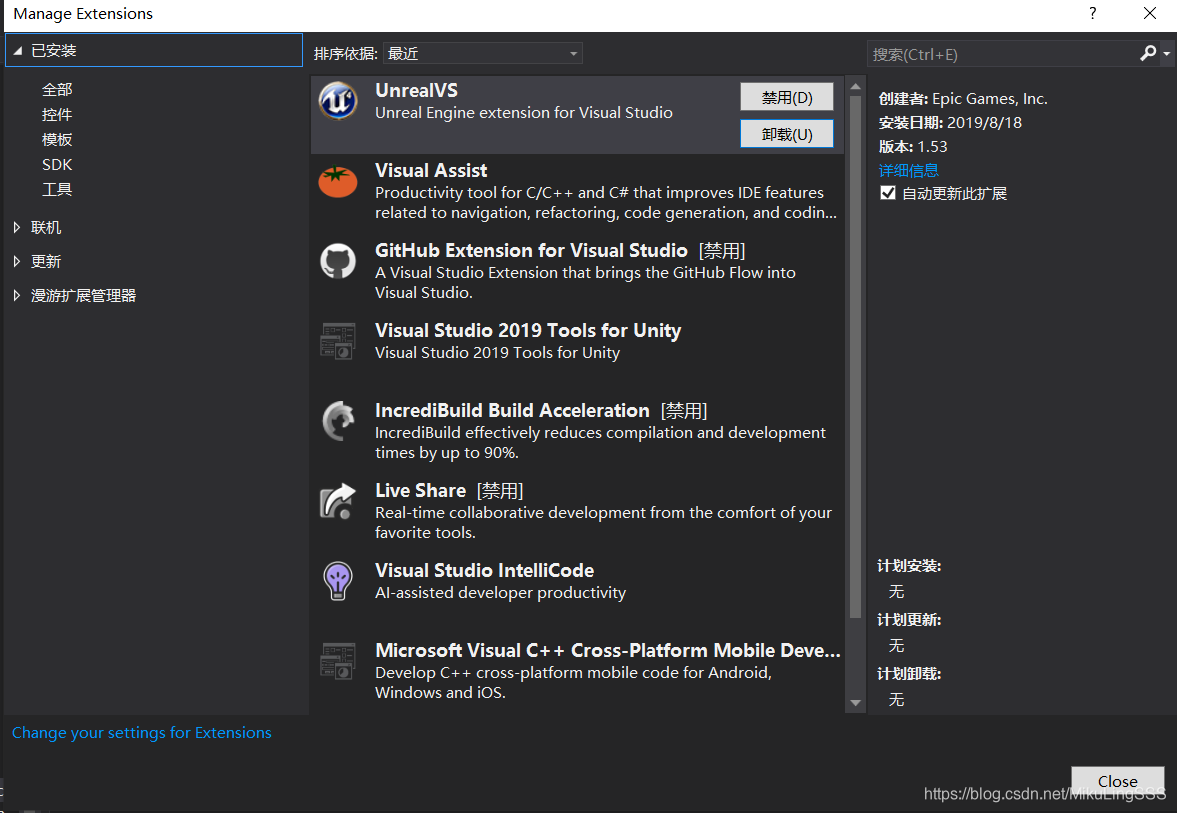1177x813 pixels.
Task: Click the IntelliCode lightbulb icon
Action: (338, 581)
